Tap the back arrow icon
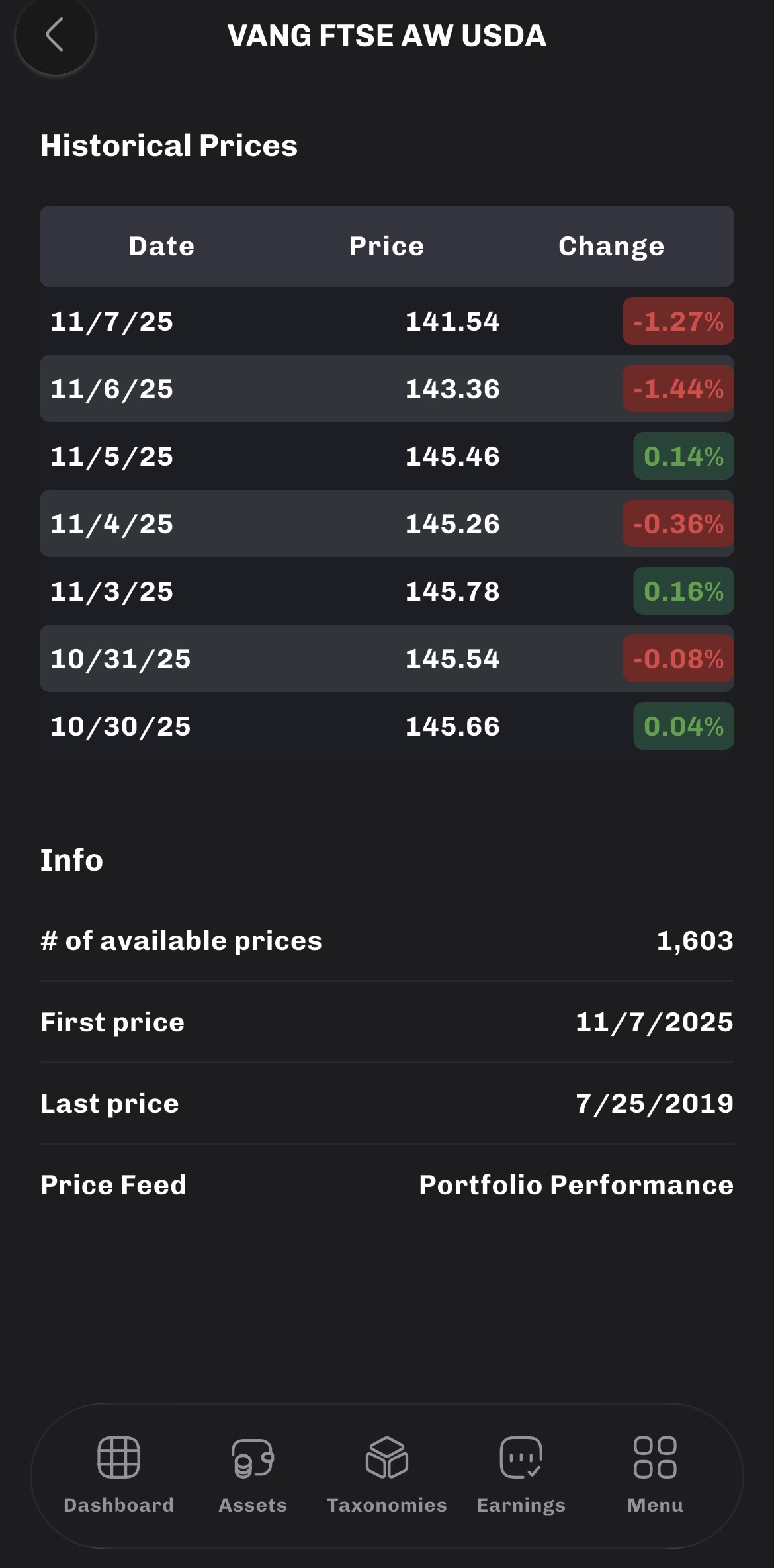This screenshot has height=1568, width=774. click(x=55, y=35)
